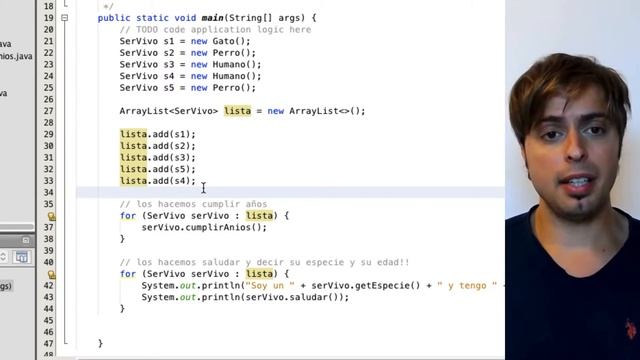This screenshot has width=640, height=360.
Task: Click 'System.out.println(serVivo.saludar());' line
Action: pos(245,297)
